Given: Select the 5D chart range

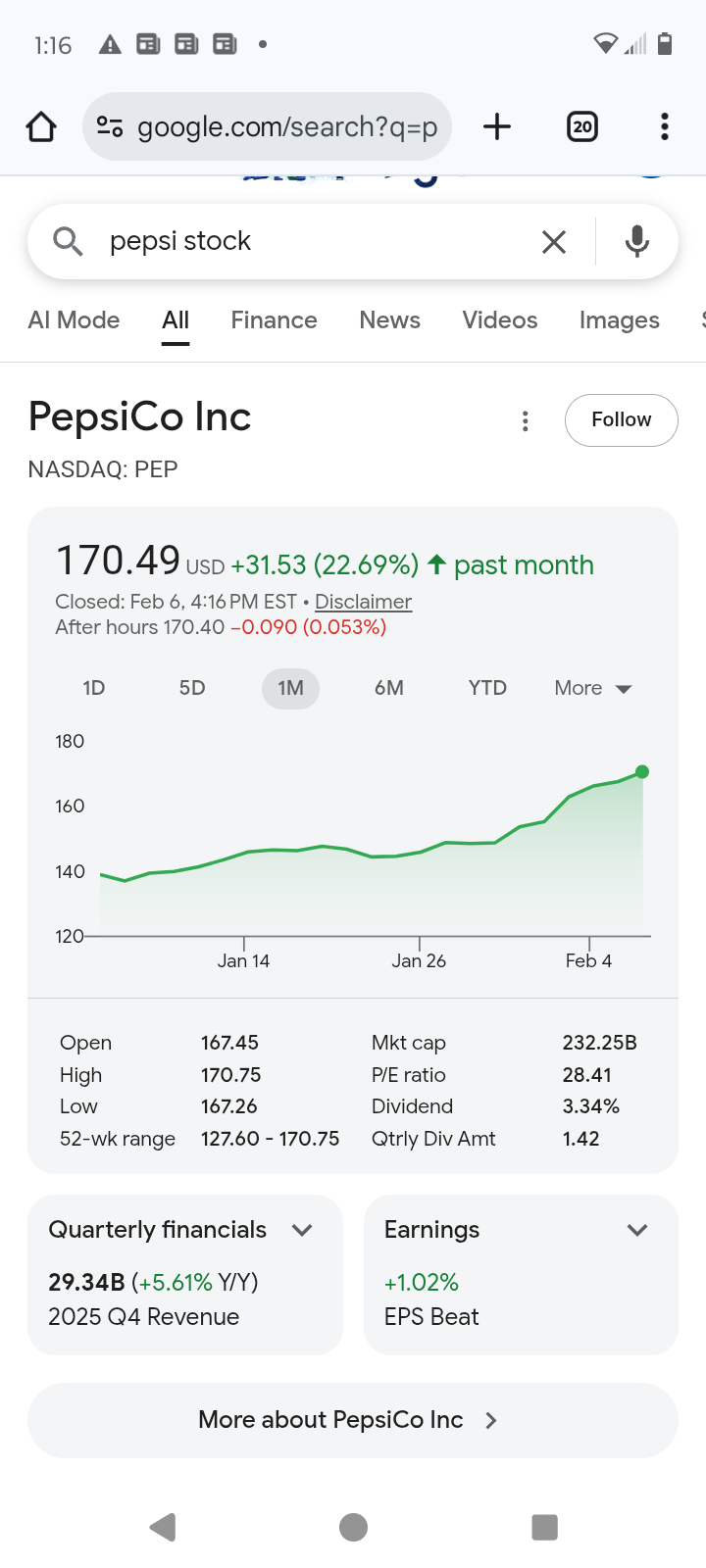Looking at the screenshot, I should (192, 688).
